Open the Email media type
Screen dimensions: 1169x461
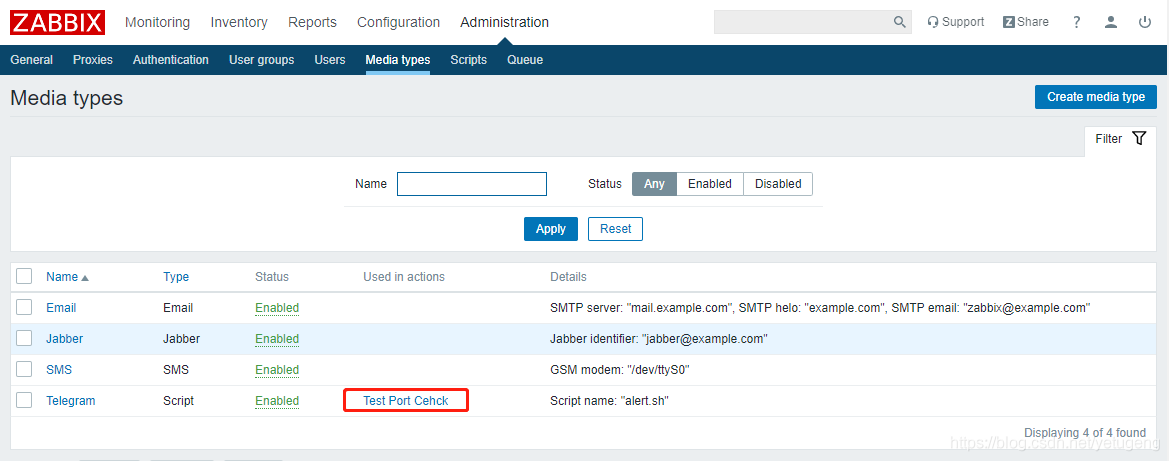click(x=61, y=307)
